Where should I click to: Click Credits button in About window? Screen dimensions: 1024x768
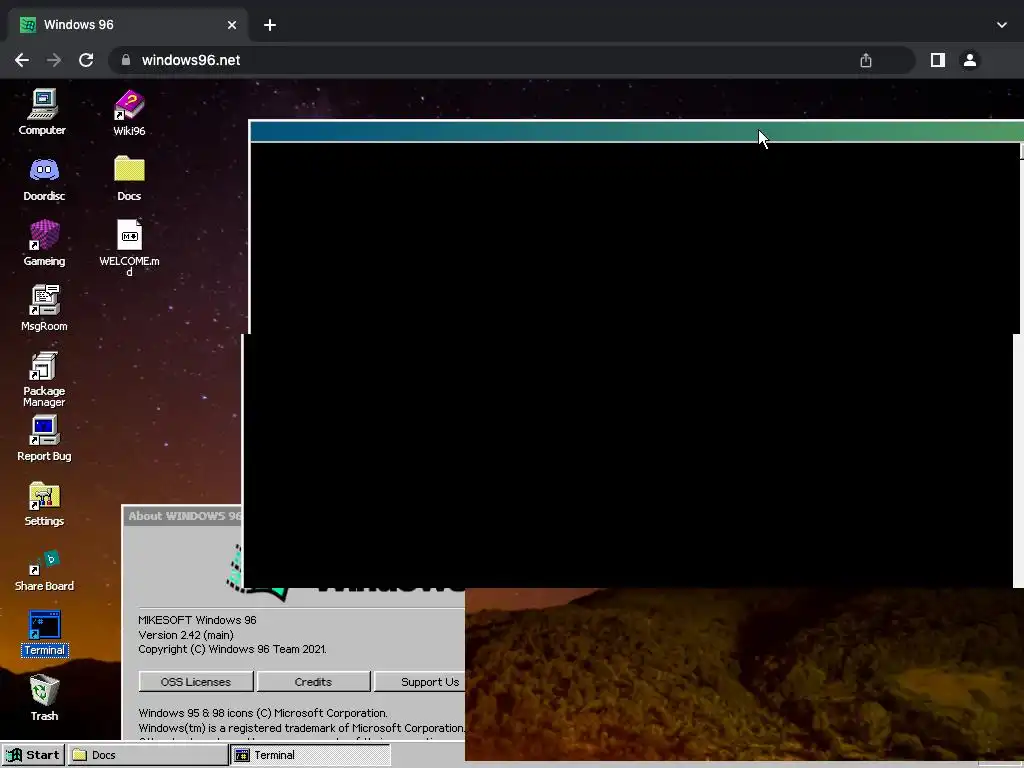point(313,682)
